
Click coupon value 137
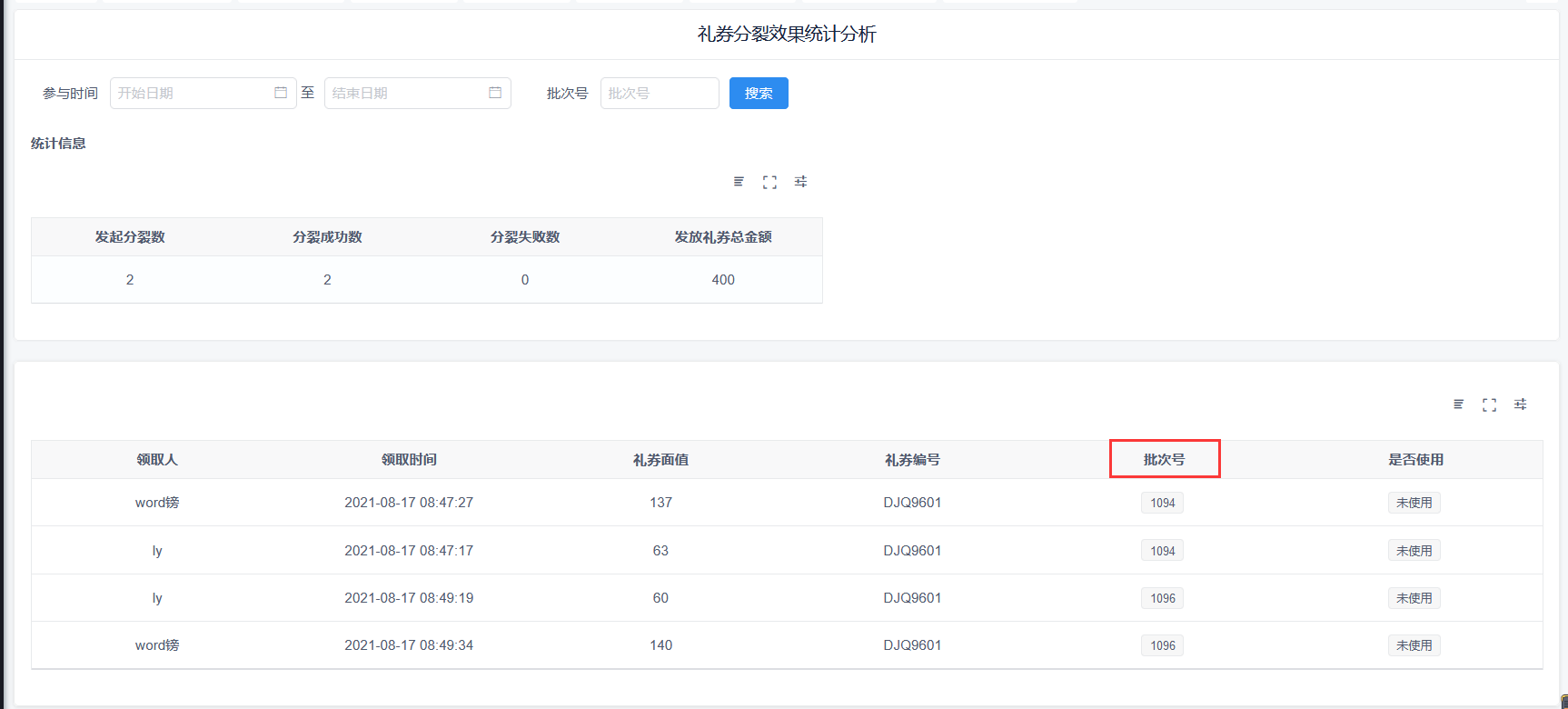pyautogui.click(x=660, y=503)
